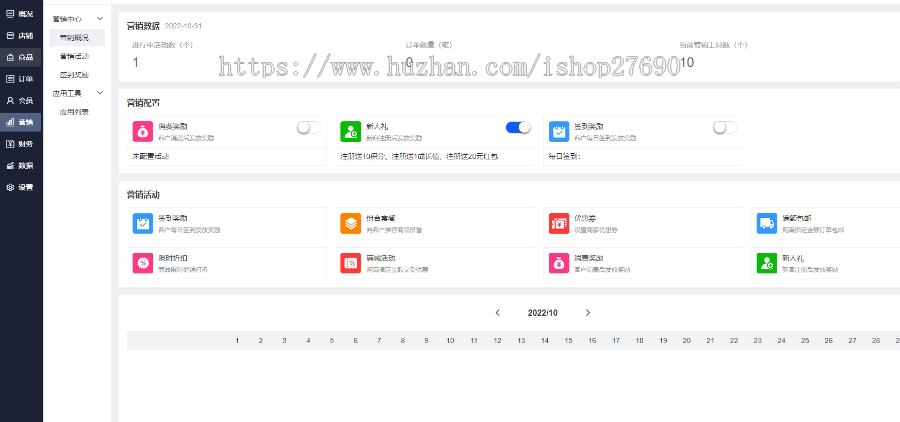The image size is (900, 422).
Task: Click day 8 in the calendar header
Action: point(403,340)
